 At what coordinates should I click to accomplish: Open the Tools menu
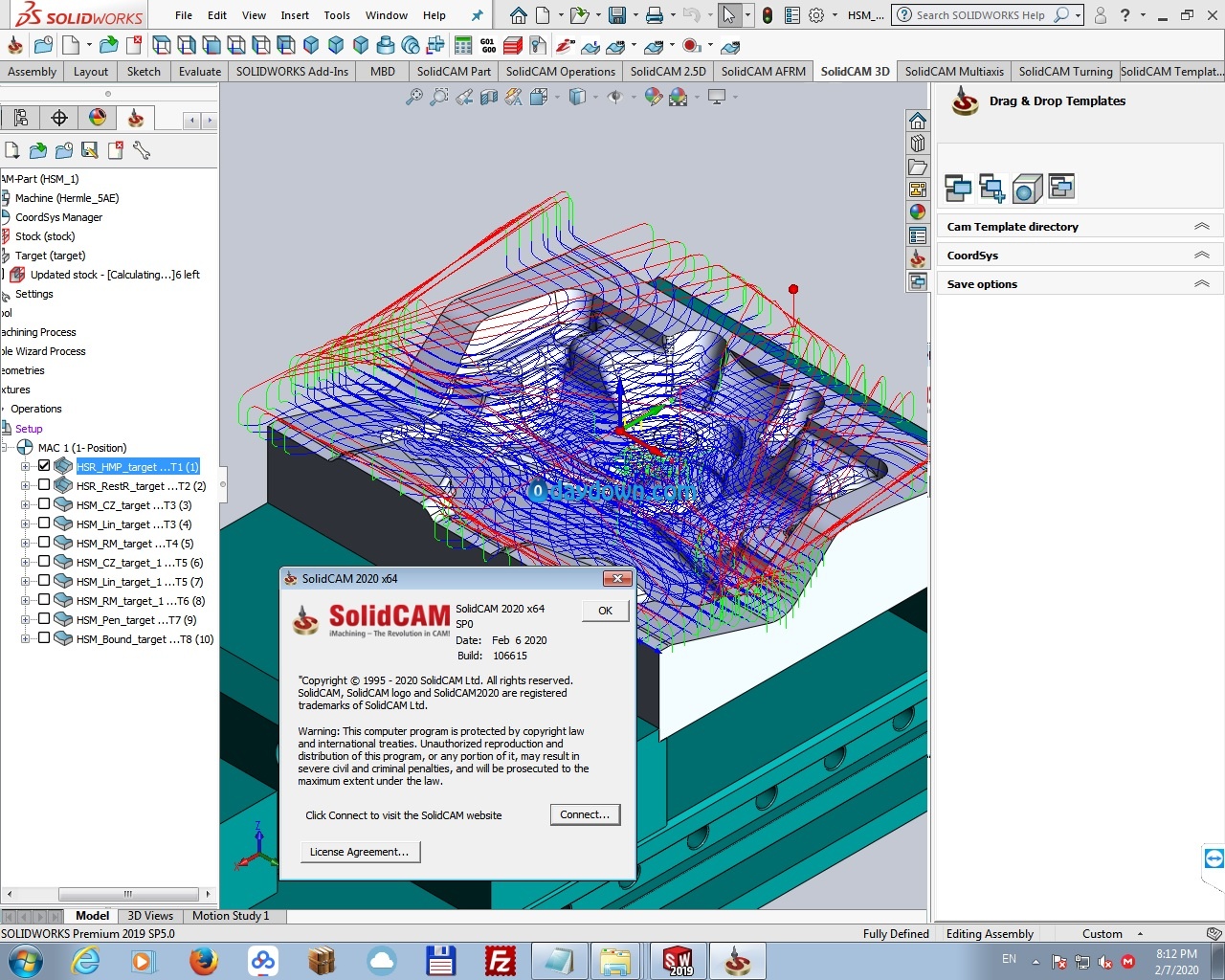coord(337,15)
